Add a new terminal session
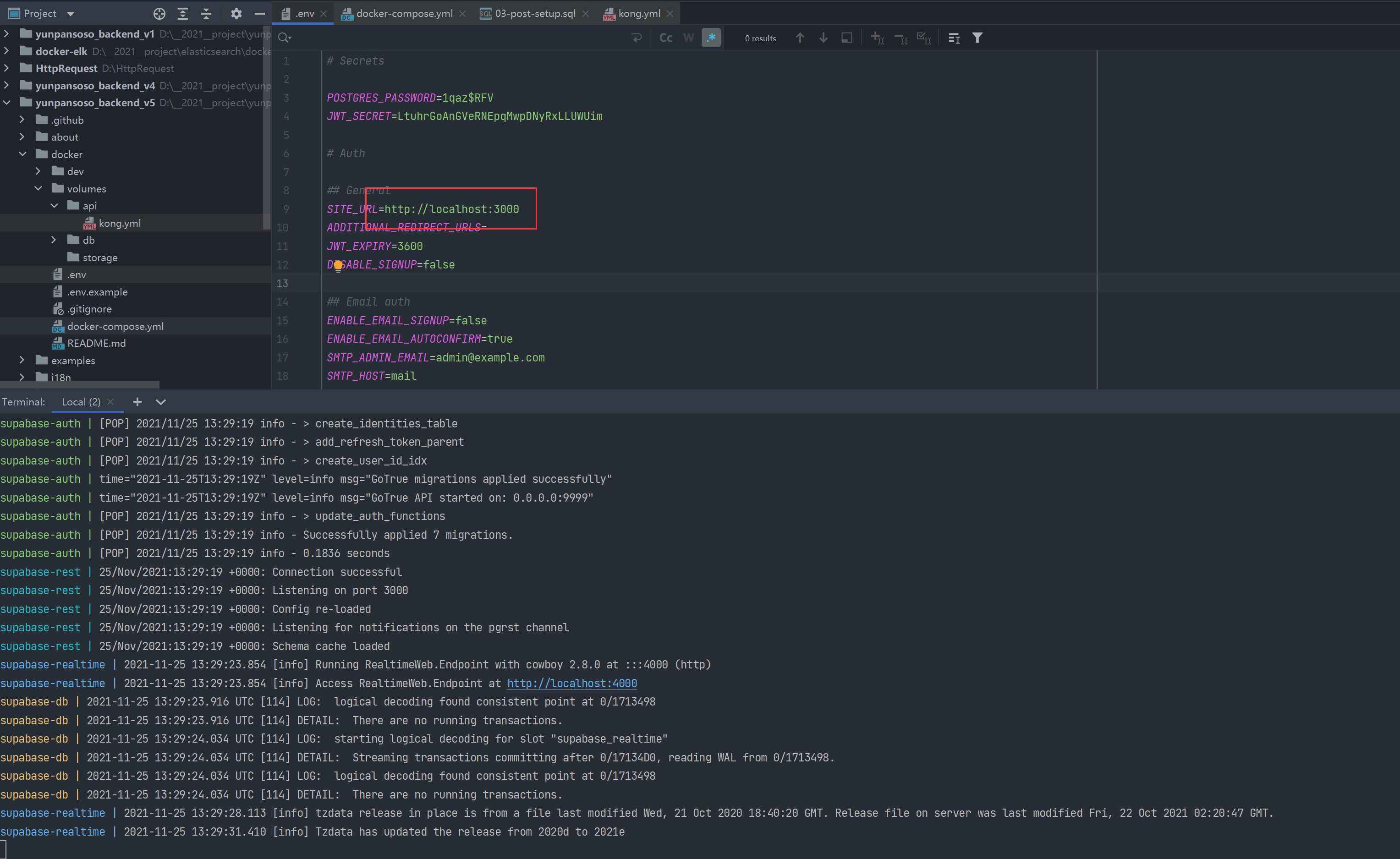The height and width of the screenshot is (859, 1400). (x=137, y=402)
